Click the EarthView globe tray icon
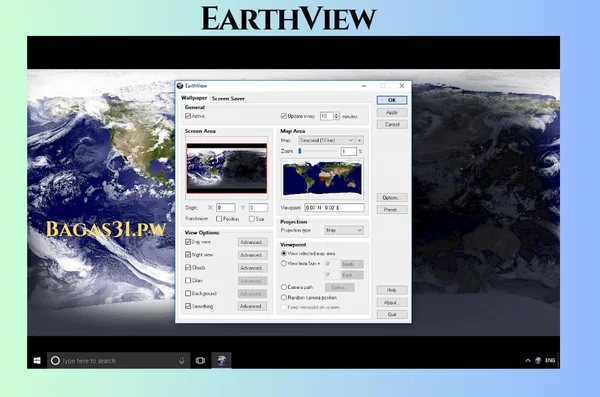 pos(538,360)
